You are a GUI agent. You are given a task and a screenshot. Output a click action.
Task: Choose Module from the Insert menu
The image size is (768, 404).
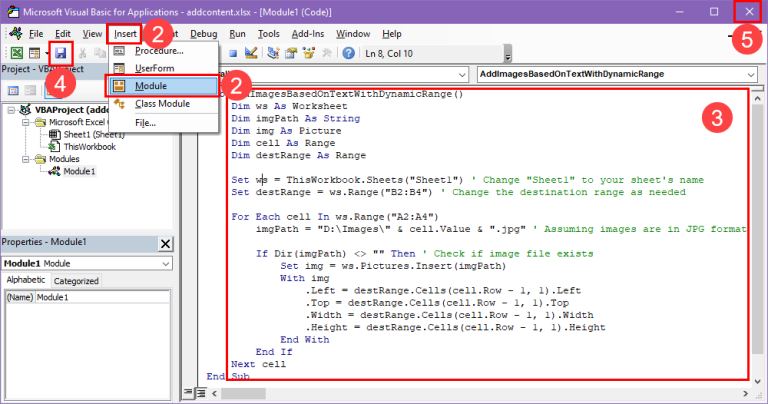[x=164, y=86]
